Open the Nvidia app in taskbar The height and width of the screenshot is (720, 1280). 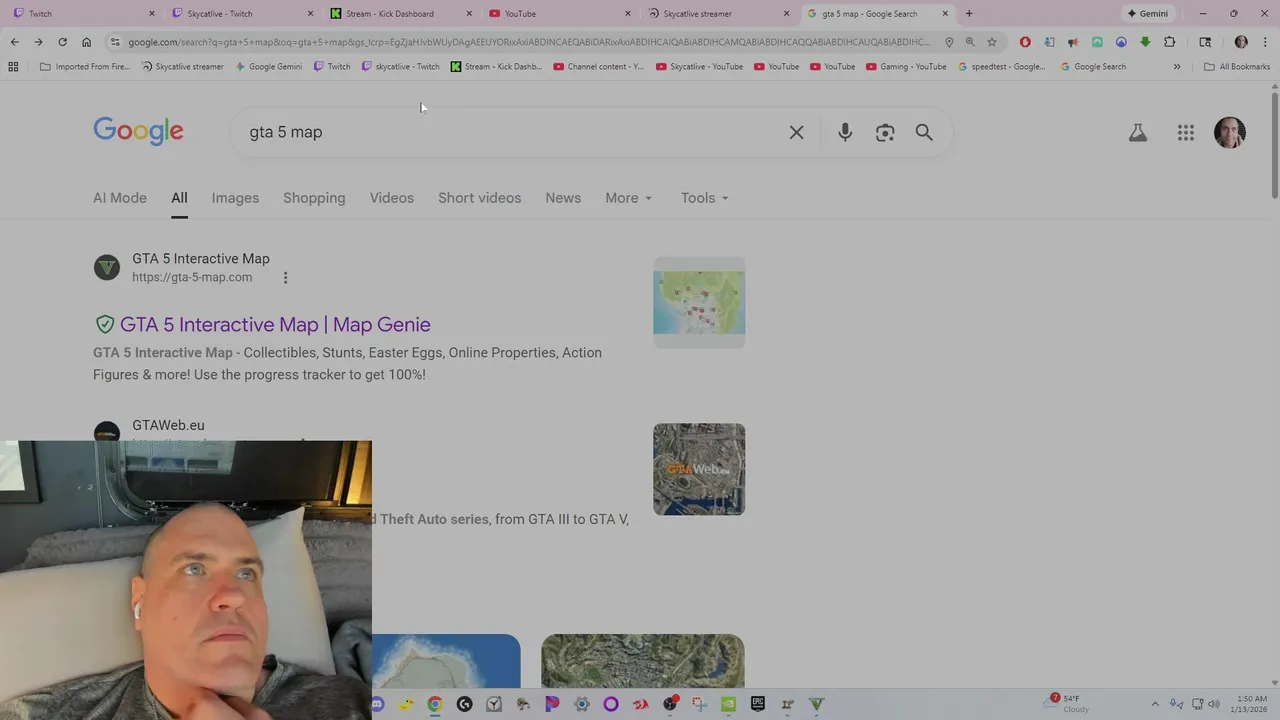(728, 704)
